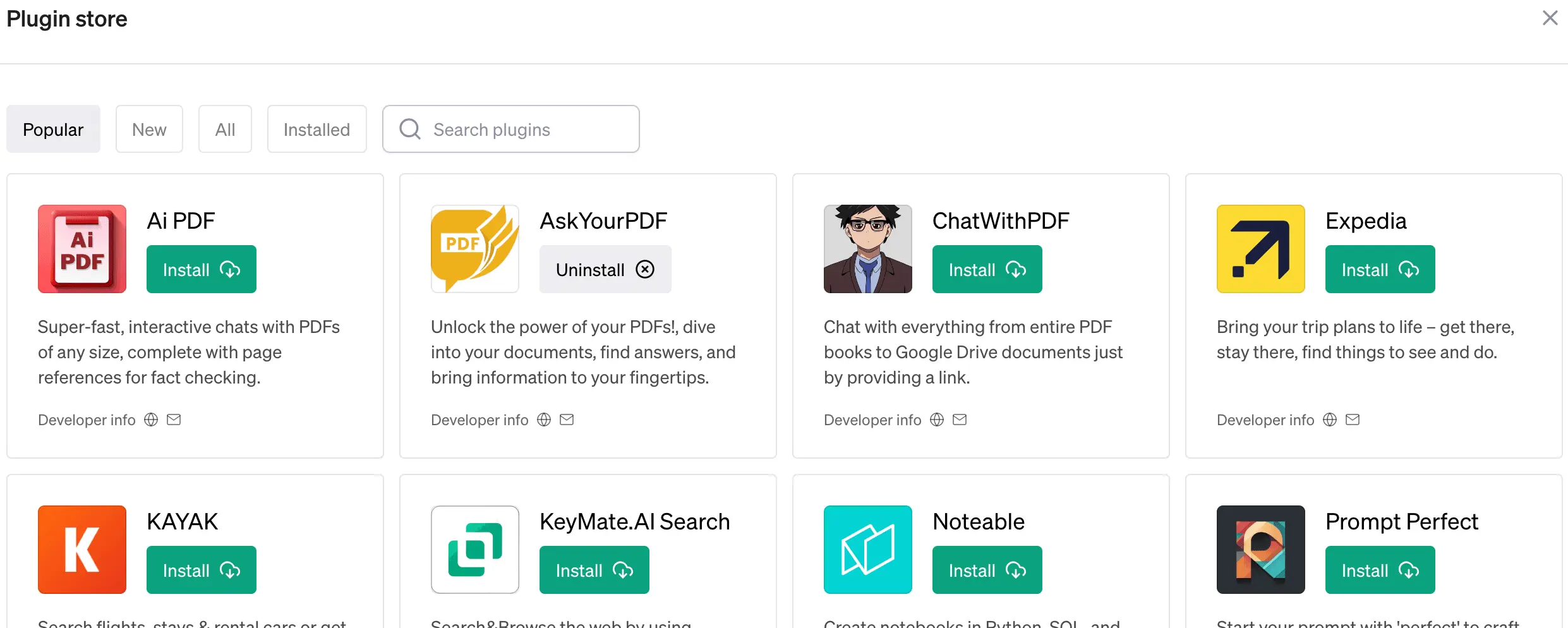Click Ai PDF developer email envelope icon
This screenshot has height=628, width=1568.
174,420
